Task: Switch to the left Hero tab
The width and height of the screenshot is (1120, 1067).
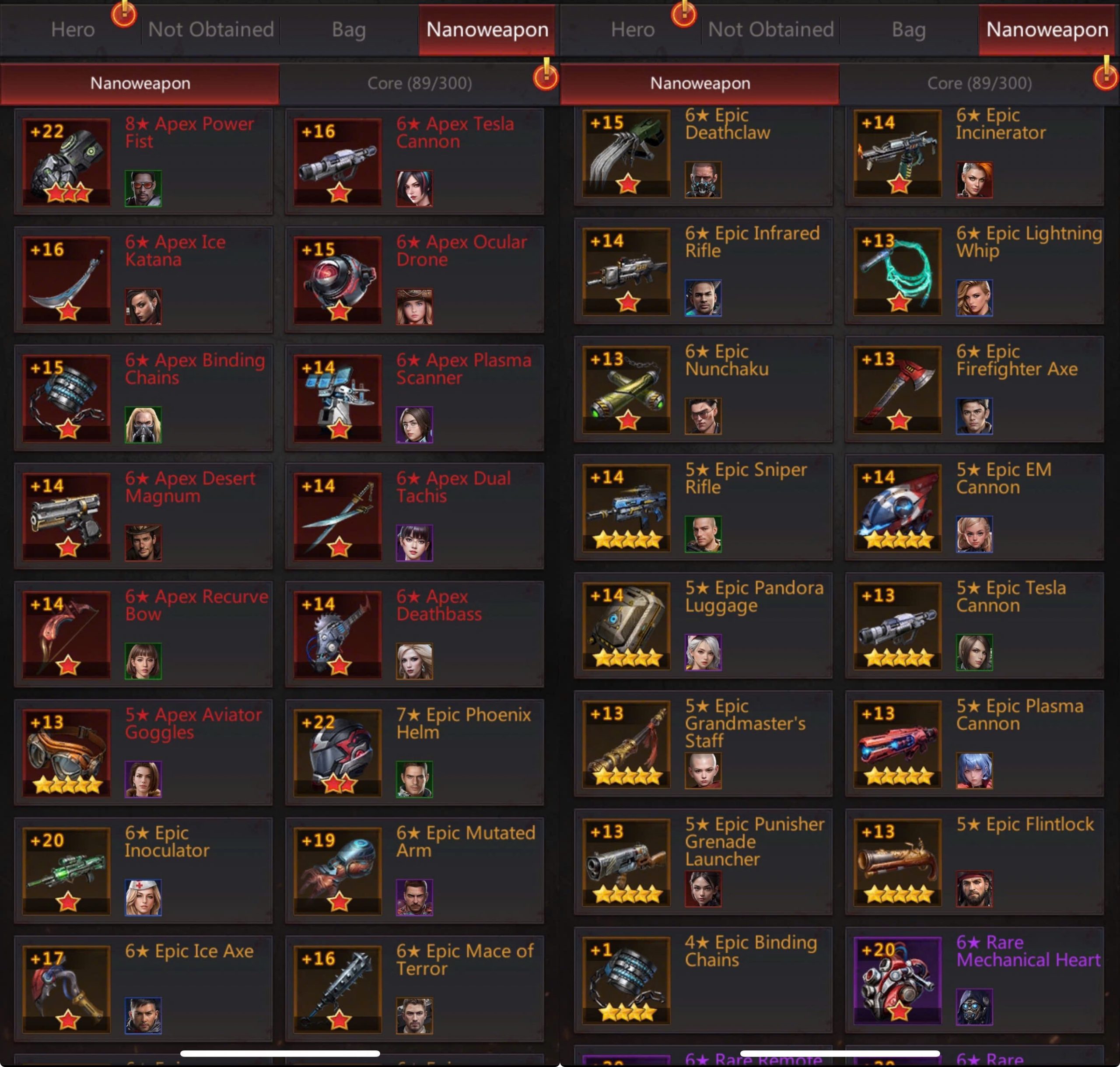Action: click(73, 30)
